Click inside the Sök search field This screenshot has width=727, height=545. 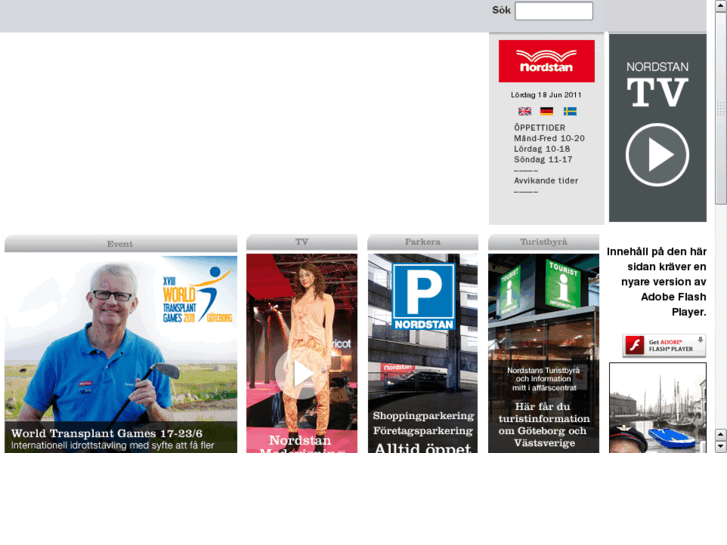[554, 11]
